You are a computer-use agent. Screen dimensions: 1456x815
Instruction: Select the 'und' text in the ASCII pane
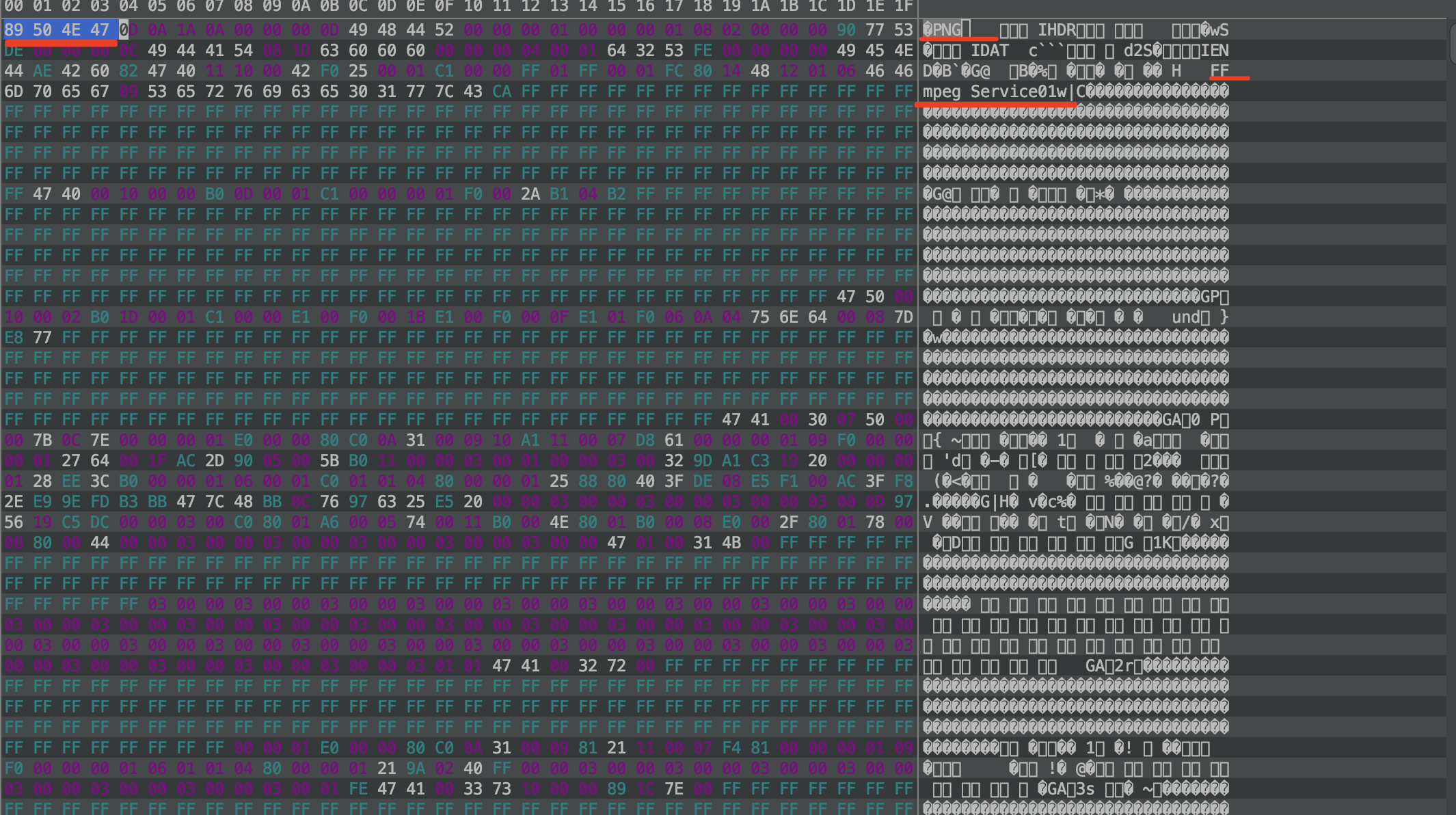tap(1186, 317)
